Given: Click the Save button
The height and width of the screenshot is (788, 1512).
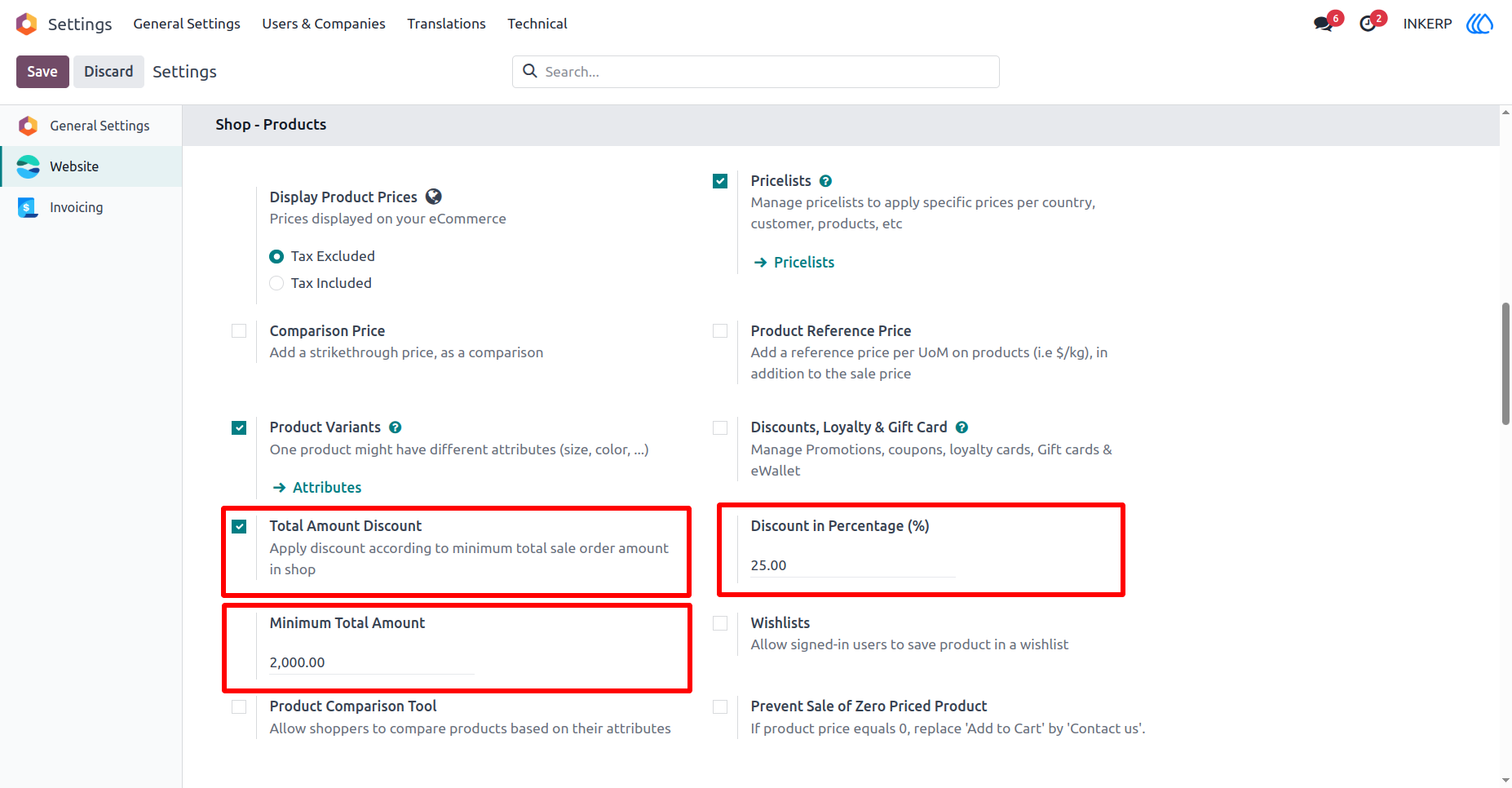Looking at the screenshot, I should tap(42, 72).
